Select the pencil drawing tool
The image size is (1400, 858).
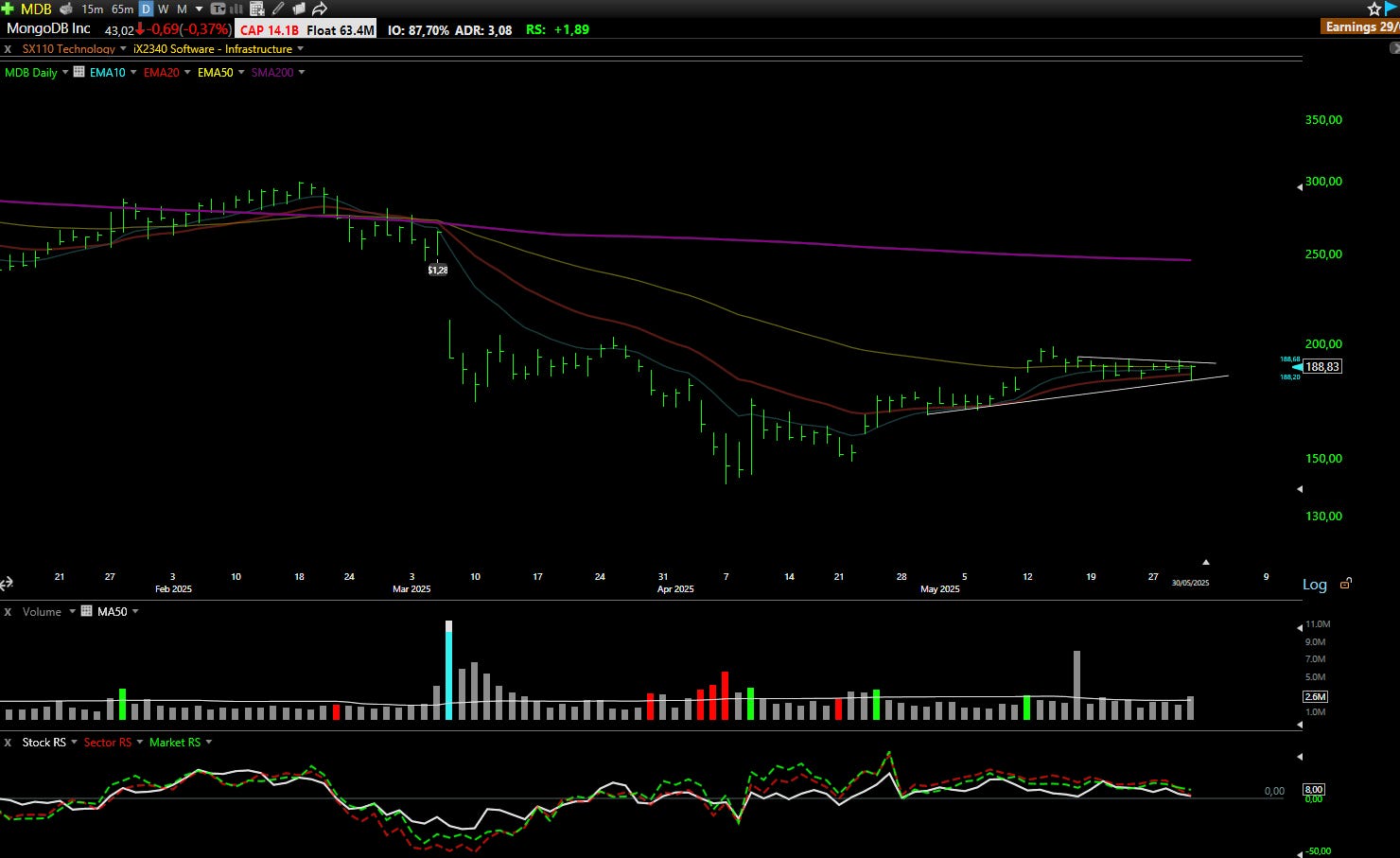(278, 9)
